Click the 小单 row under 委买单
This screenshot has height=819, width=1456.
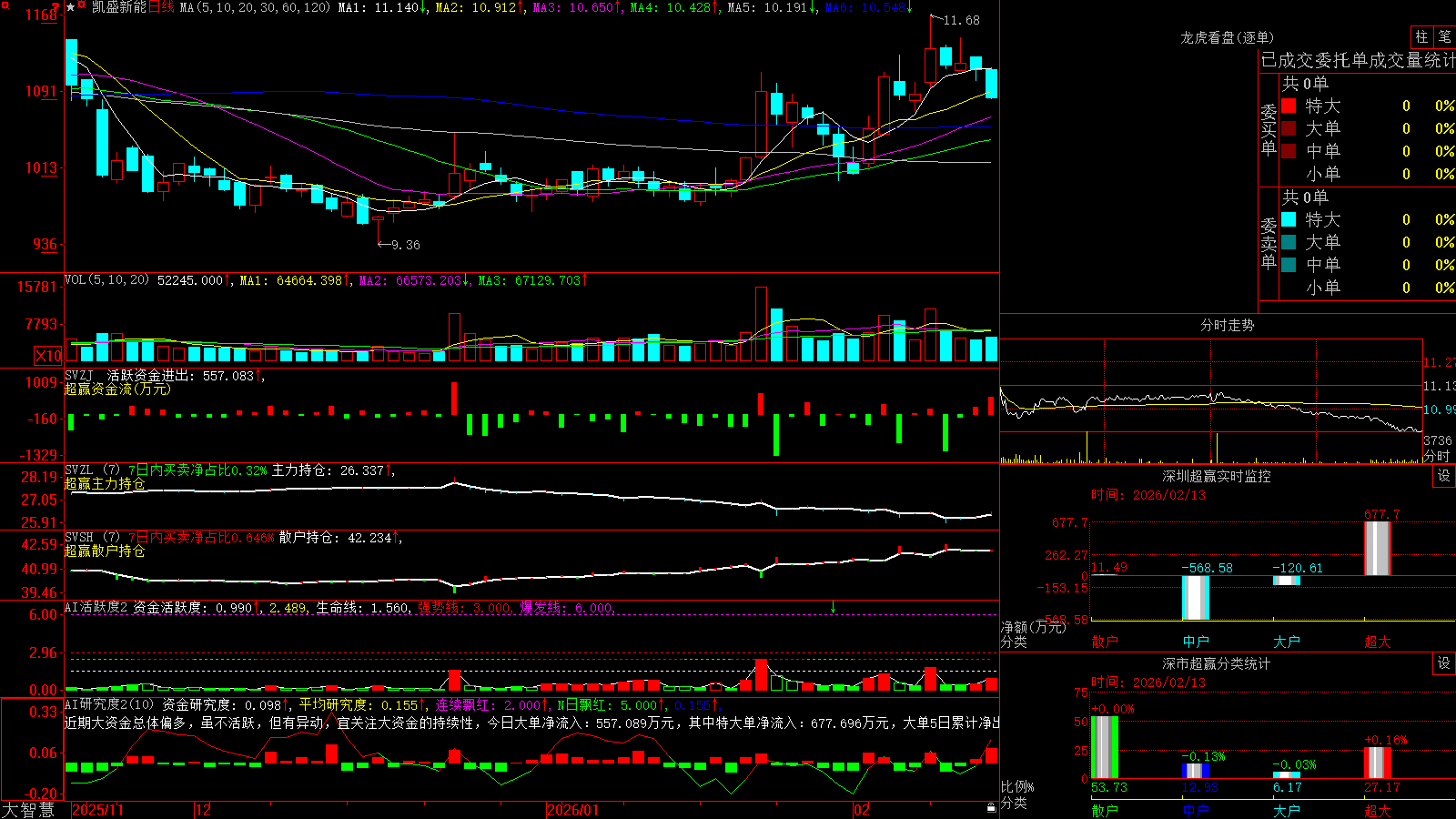pyautogui.click(x=1368, y=174)
